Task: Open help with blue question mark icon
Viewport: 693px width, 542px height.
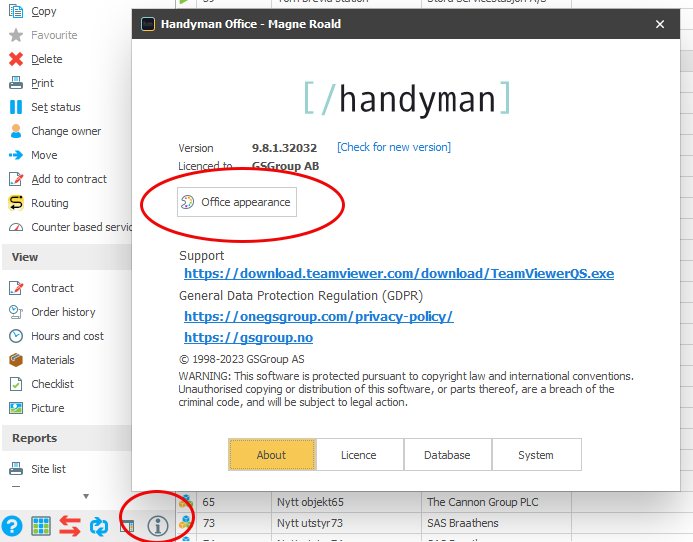Action: [12, 526]
